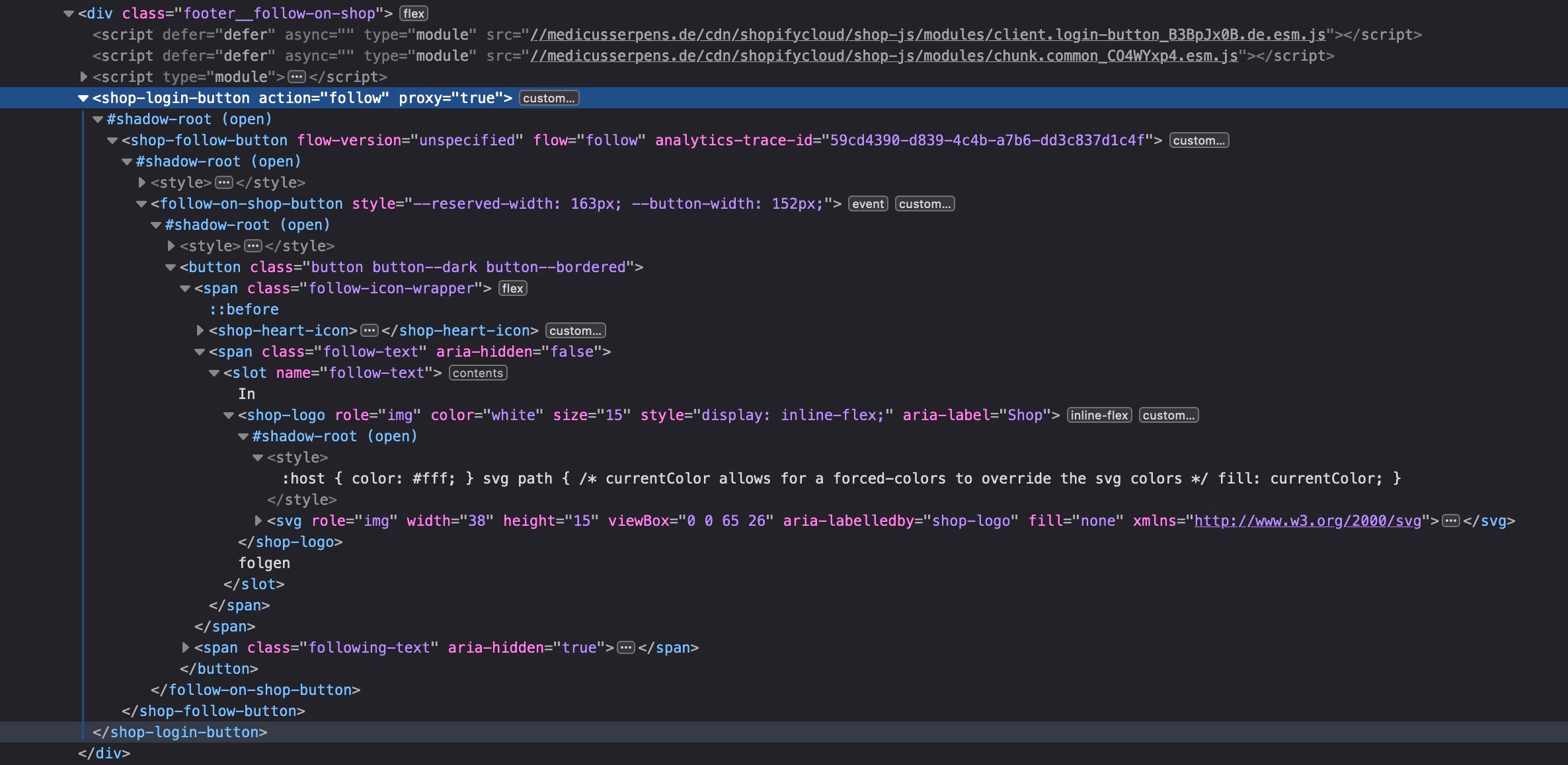Collapse the footer__follow-on-shop div node

coord(68,13)
